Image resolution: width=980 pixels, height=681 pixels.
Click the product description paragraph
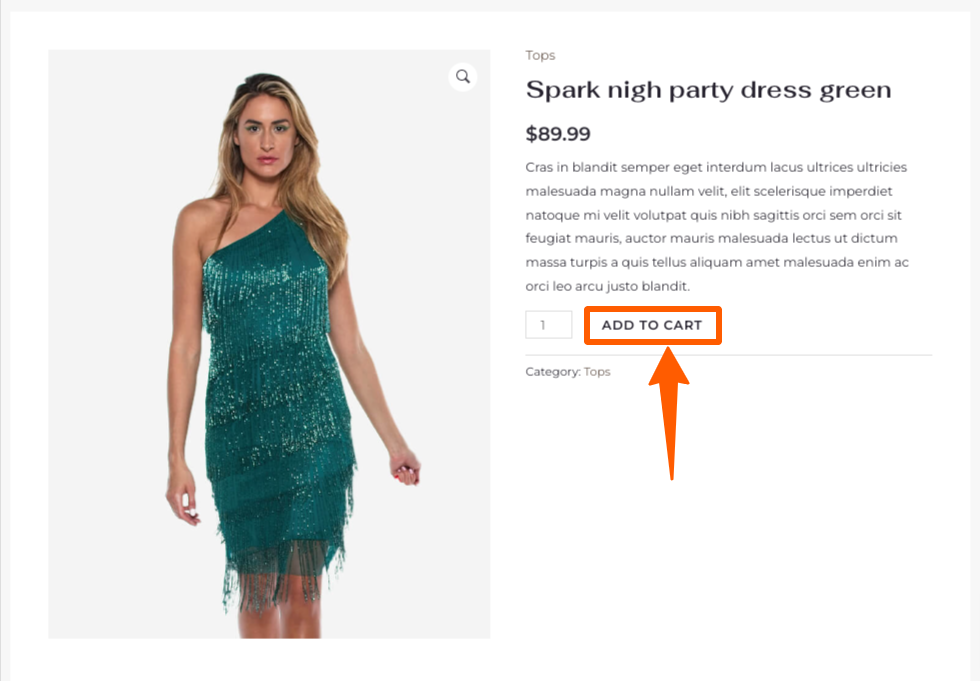[x=717, y=227]
